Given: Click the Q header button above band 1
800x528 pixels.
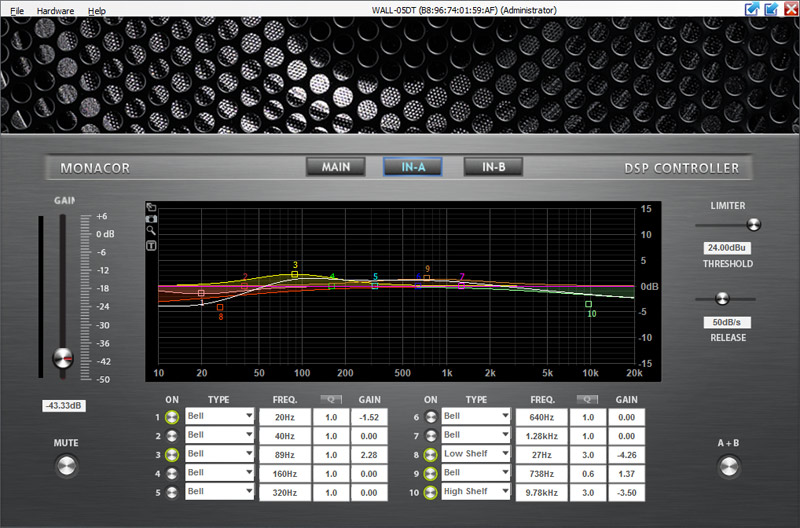Looking at the screenshot, I should [329, 399].
